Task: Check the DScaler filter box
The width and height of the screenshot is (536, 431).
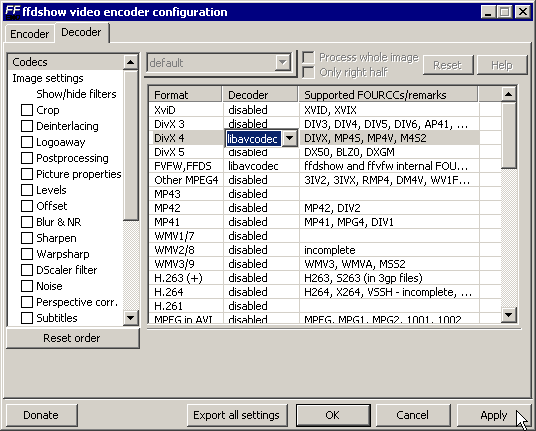Action: (x=27, y=270)
